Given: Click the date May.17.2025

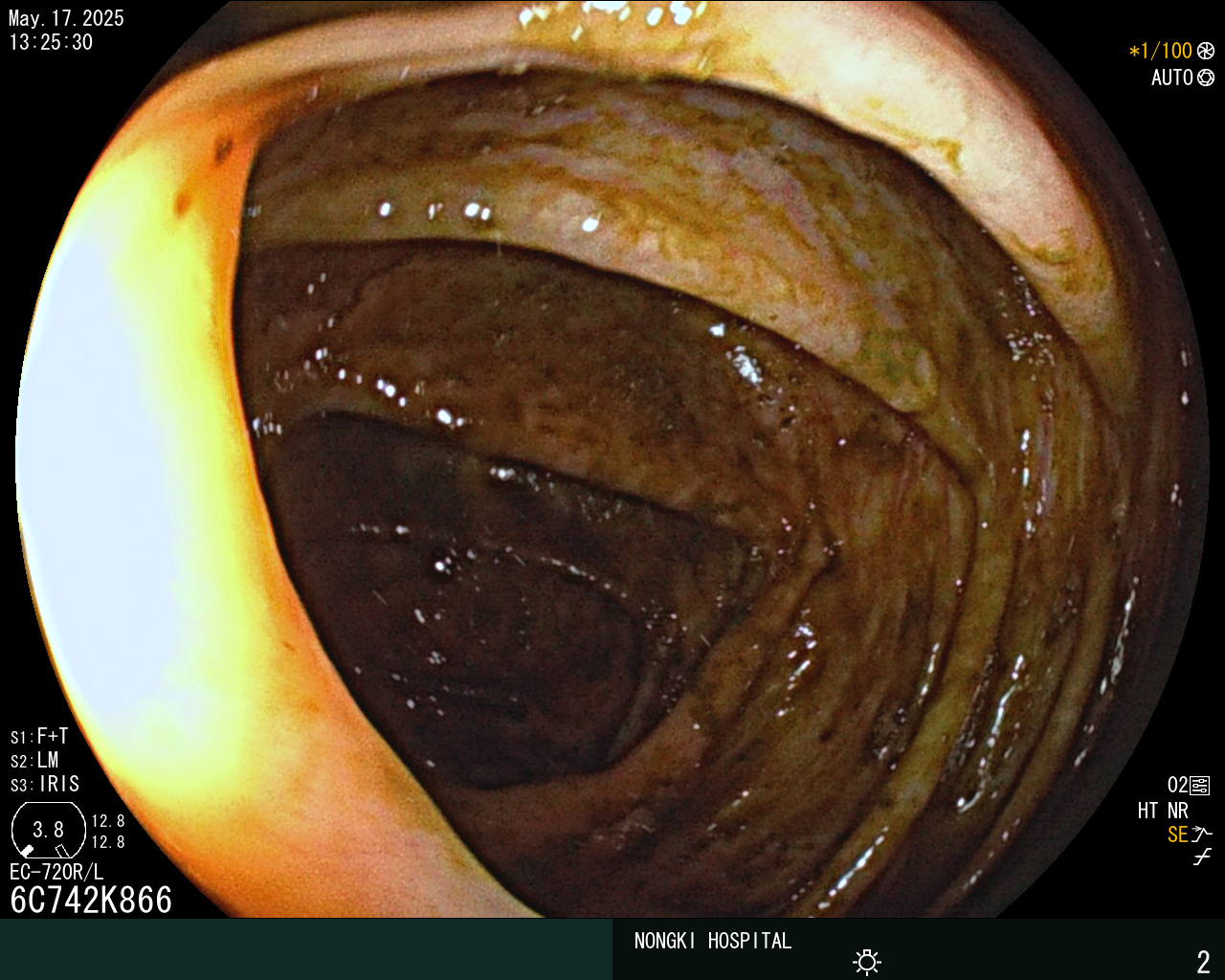Looking at the screenshot, I should tap(66, 18).
